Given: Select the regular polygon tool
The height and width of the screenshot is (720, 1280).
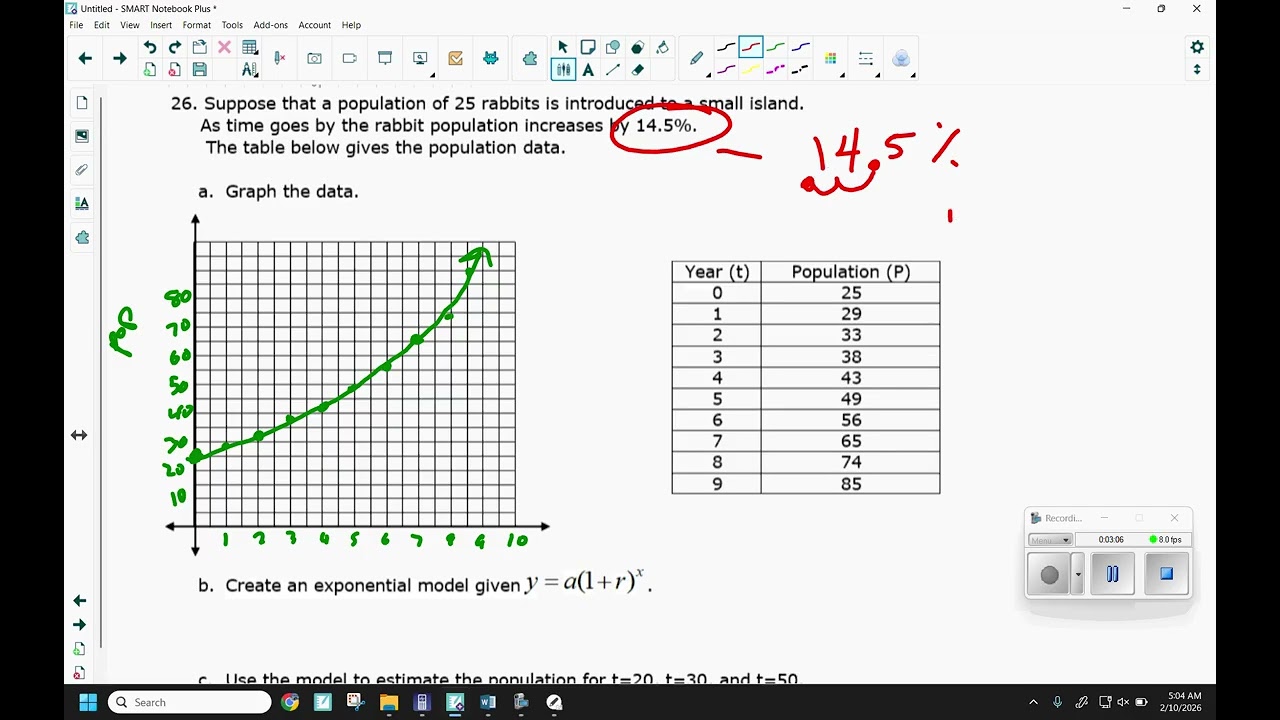Looking at the screenshot, I should (637, 47).
